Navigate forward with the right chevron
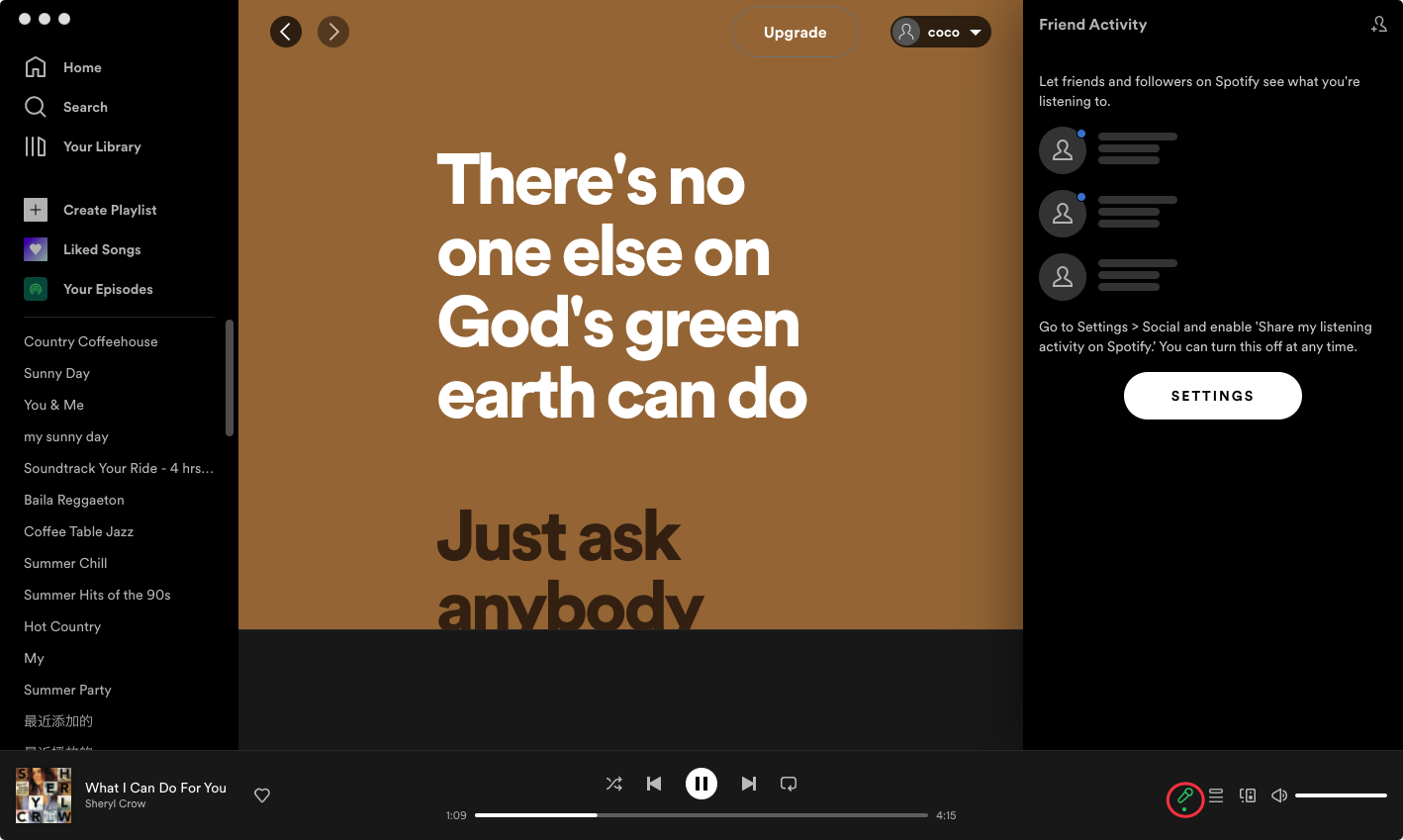 pos(333,32)
